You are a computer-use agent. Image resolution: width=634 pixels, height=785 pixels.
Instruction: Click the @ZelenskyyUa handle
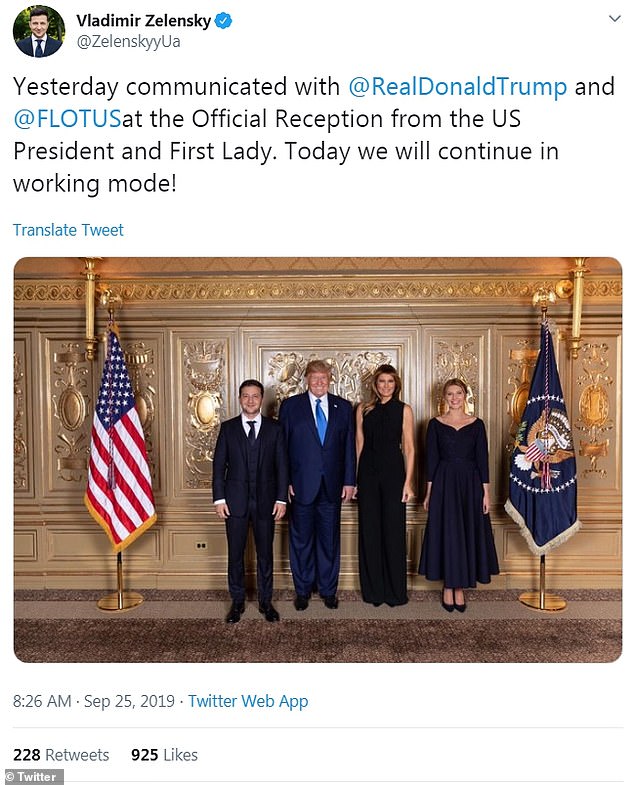tap(128, 43)
